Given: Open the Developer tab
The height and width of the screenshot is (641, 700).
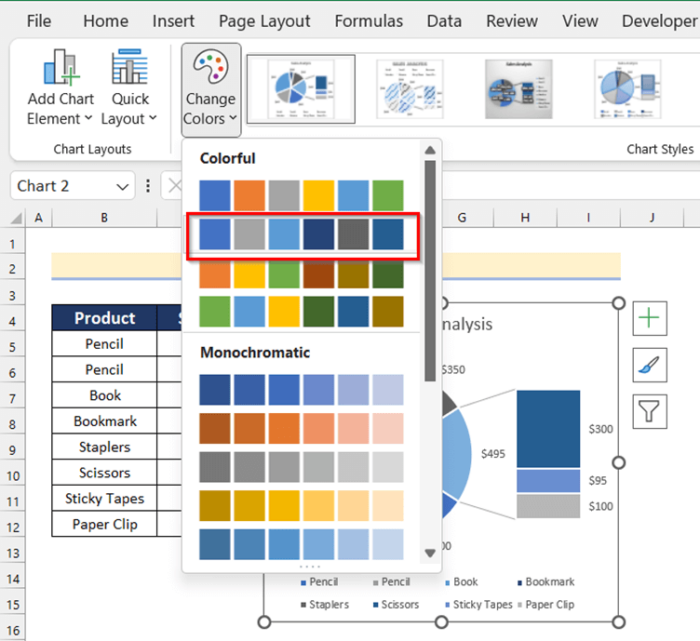Looking at the screenshot, I should click(659, 21).
